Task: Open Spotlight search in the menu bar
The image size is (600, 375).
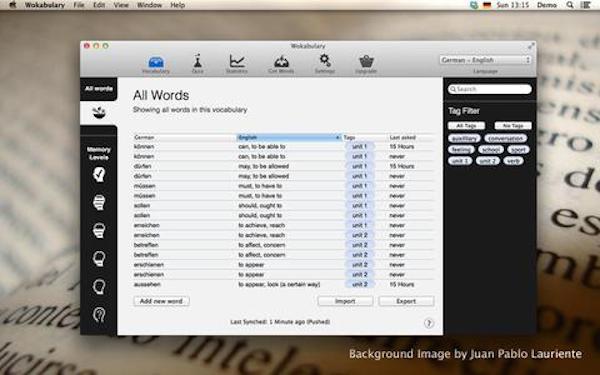Action: [570, 5]
